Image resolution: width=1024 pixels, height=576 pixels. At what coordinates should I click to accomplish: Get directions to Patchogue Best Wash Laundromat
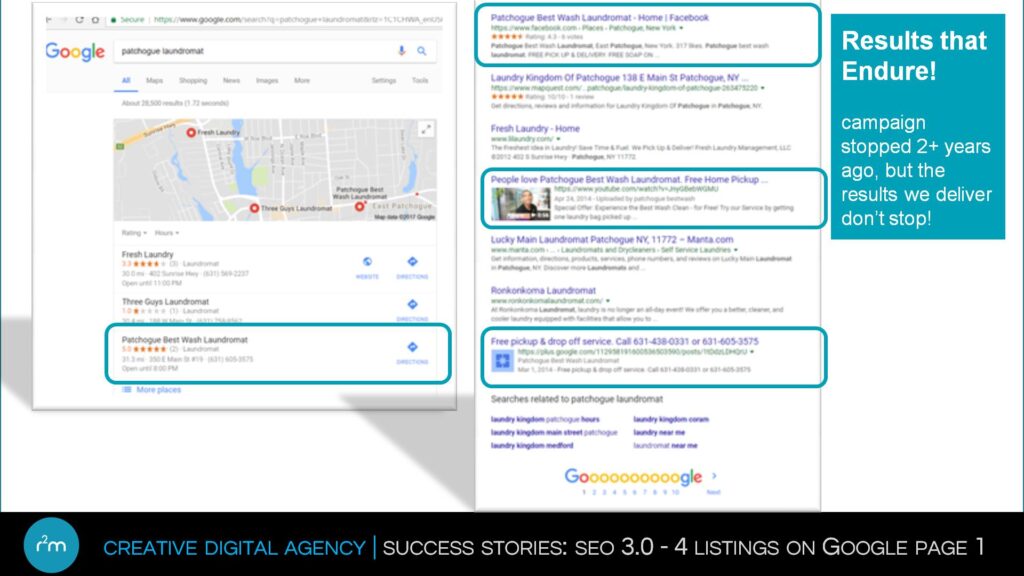[412, 347]
